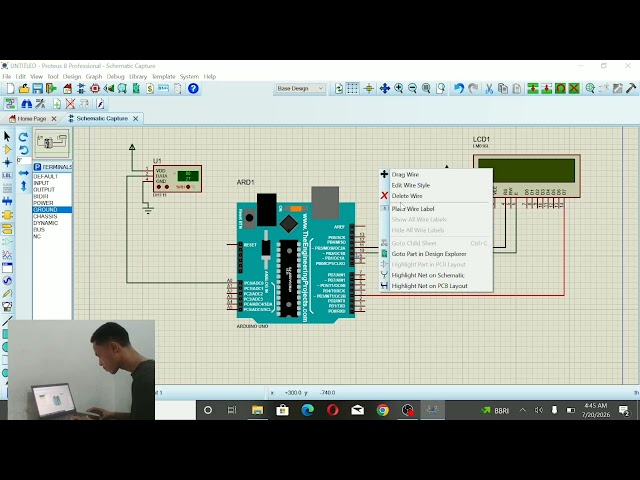
Task: Click the Block Delete green X icon
Action: 574,89
